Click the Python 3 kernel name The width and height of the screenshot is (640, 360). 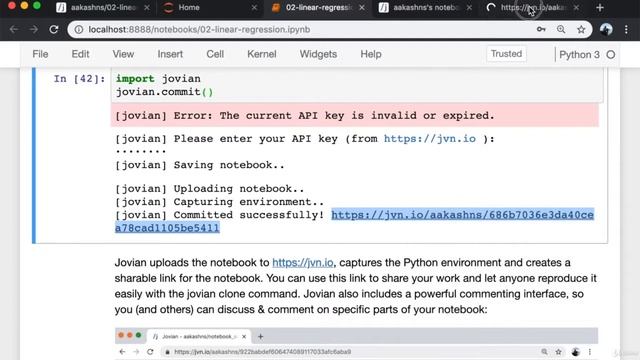[x=579, y=55]
